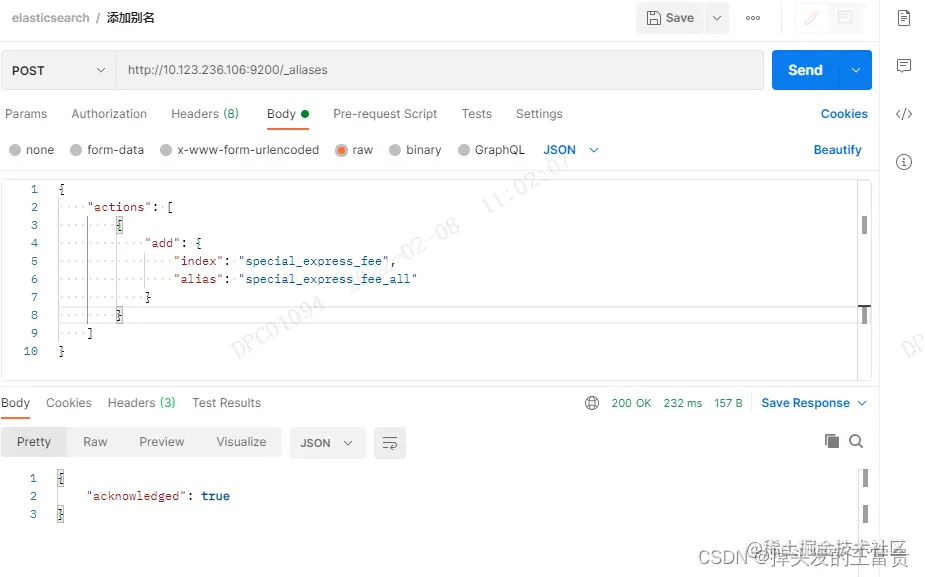Screen dimensions: 925x577
Task: Click the true value in the response
Action: pos(215,496)
